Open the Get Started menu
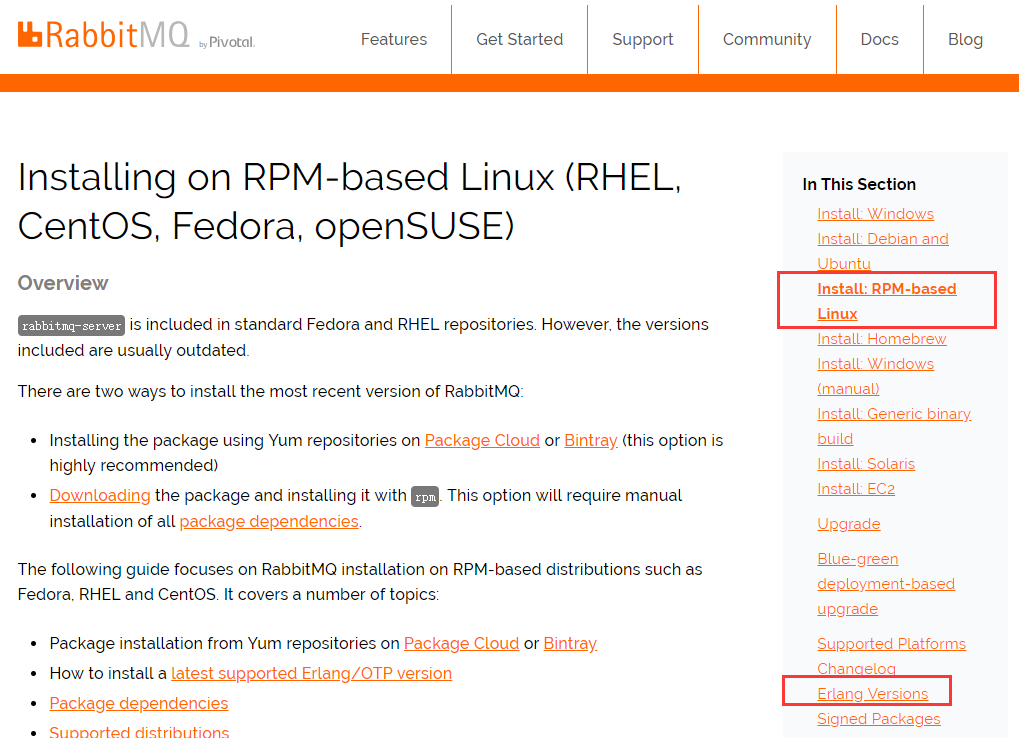The image size is (1019, 738). (x=519, y=40)
